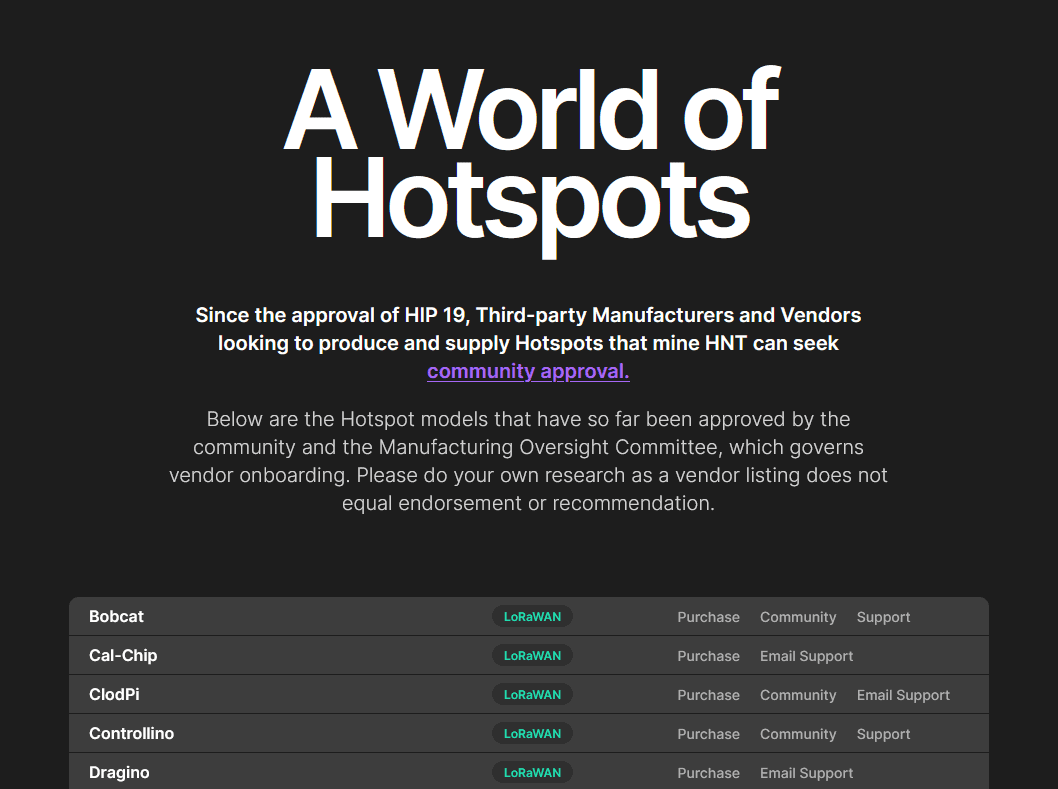Click Email Support for Cal-Chip
The width and height of the screenshot is (1058, 789).
(x=806, y=656)
